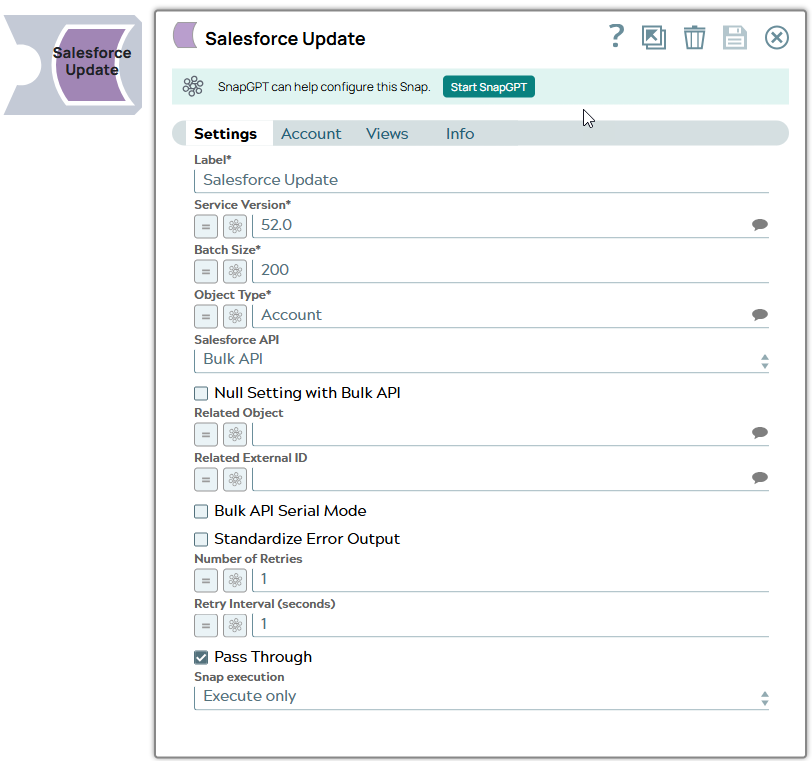
Task: Click SnapGPT icon beside Batch Size
Action: coord(235,271)
